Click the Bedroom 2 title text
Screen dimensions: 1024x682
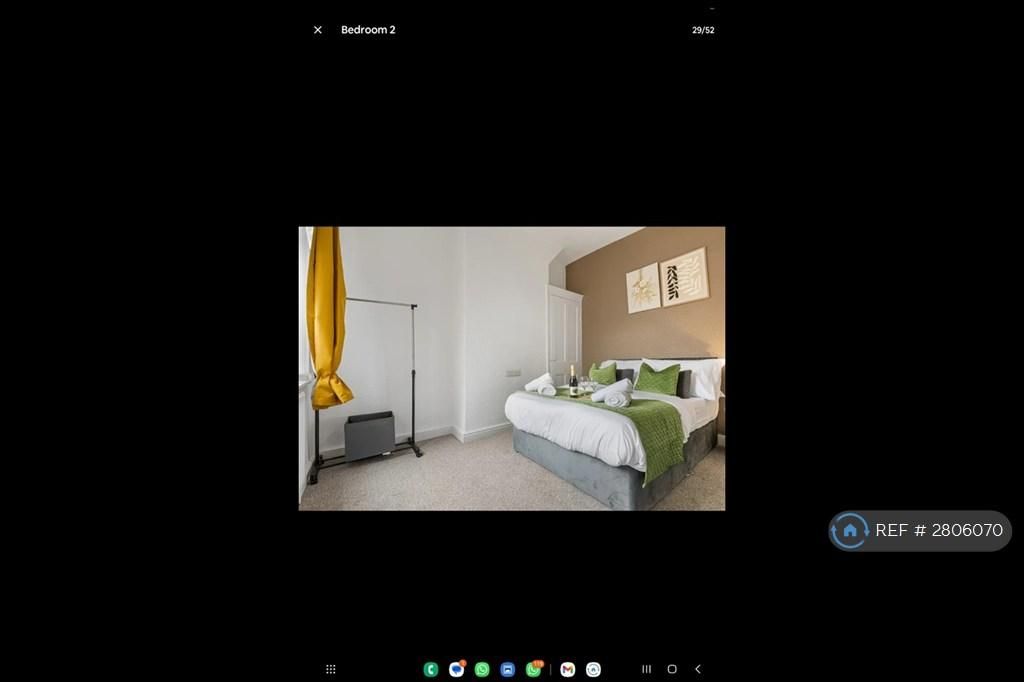tap(368, 30)
